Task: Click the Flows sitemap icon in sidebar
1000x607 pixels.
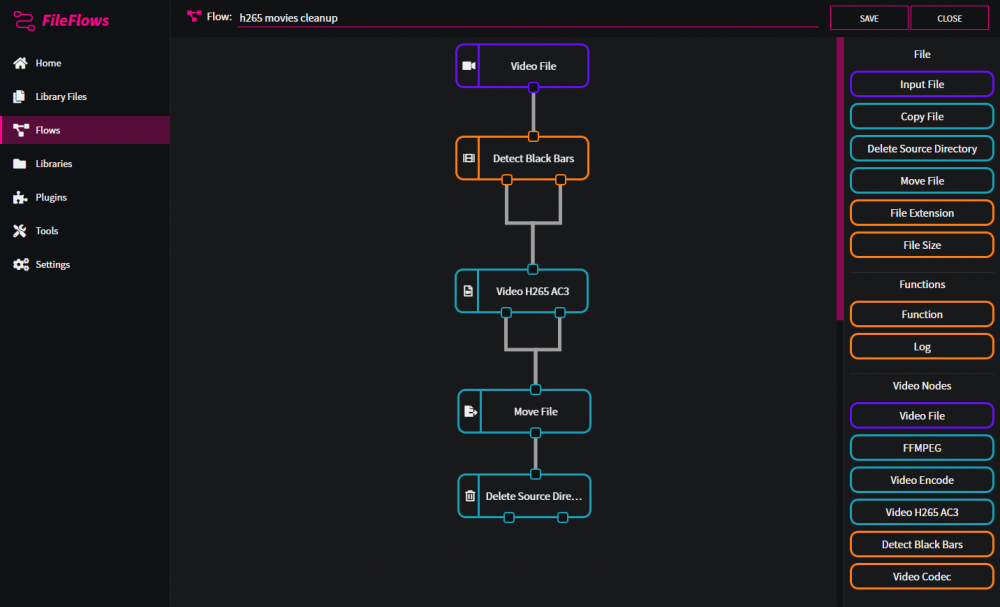Action: pos(20,130)
